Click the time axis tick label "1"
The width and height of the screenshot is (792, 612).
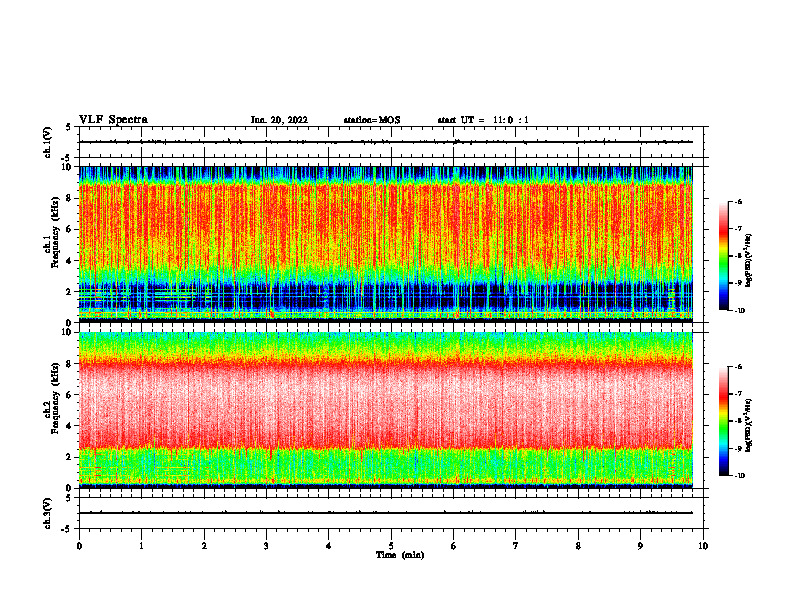[141, 546]
